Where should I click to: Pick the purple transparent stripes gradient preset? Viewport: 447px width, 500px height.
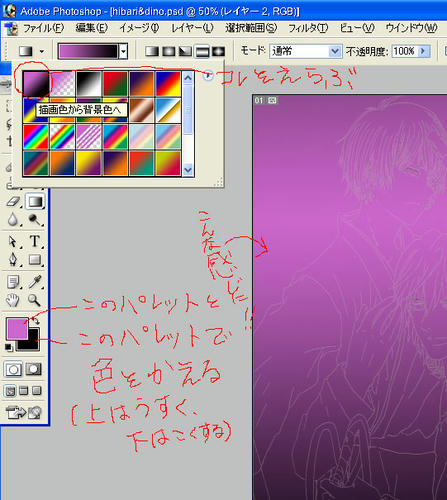[x=89, y=137]
